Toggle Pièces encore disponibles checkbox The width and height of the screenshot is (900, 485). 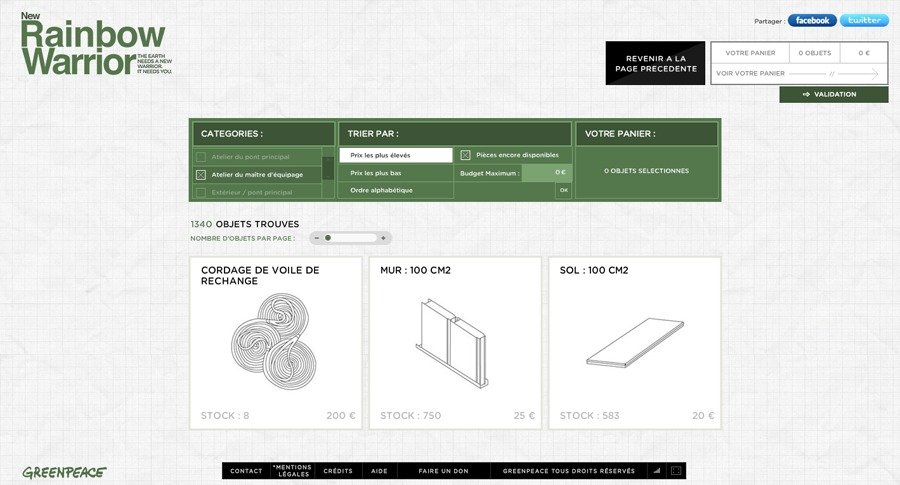point(465,155)
